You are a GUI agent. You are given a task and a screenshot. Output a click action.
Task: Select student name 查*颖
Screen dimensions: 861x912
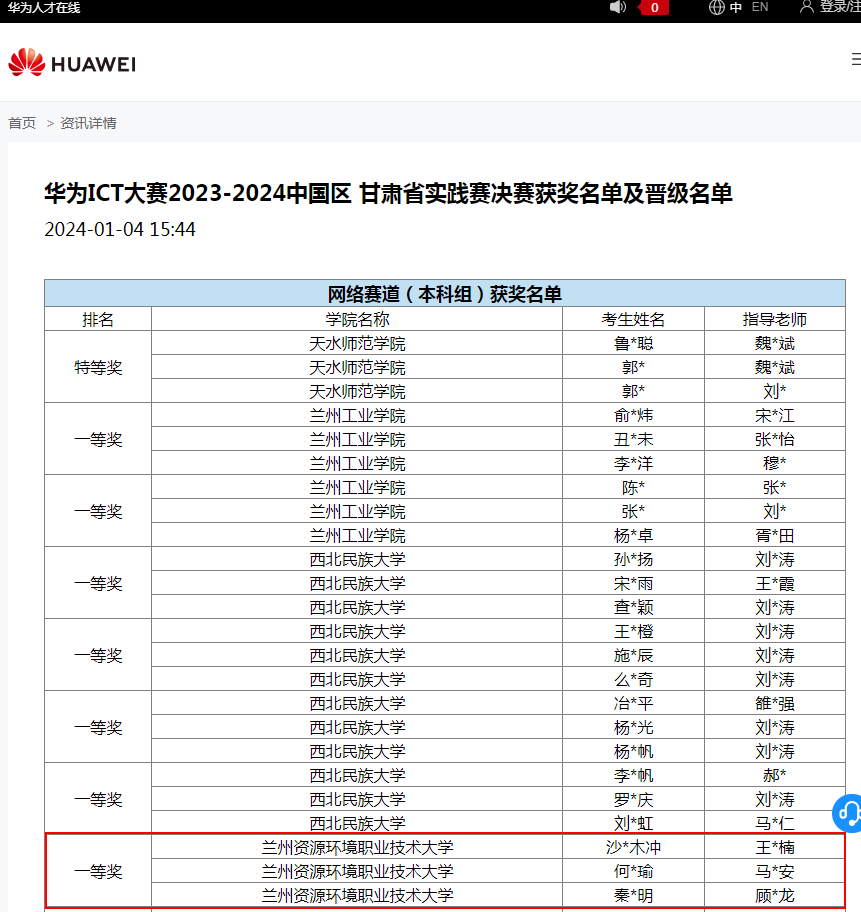click(633, 607)
